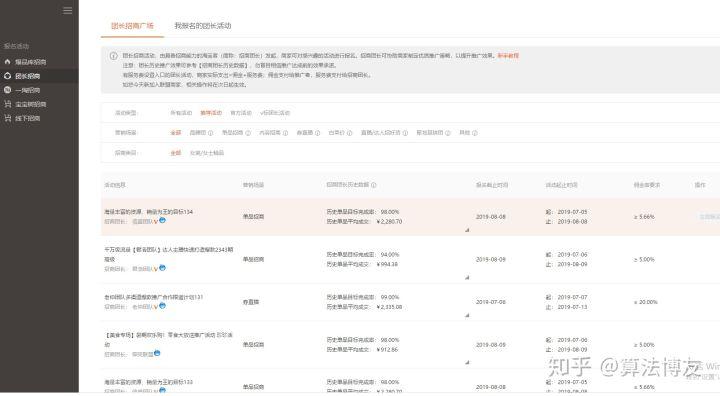Select 其他 marketing scene filter
This screenshot has height=396, width=720.
pyautogui.click(x=465, y=133)
